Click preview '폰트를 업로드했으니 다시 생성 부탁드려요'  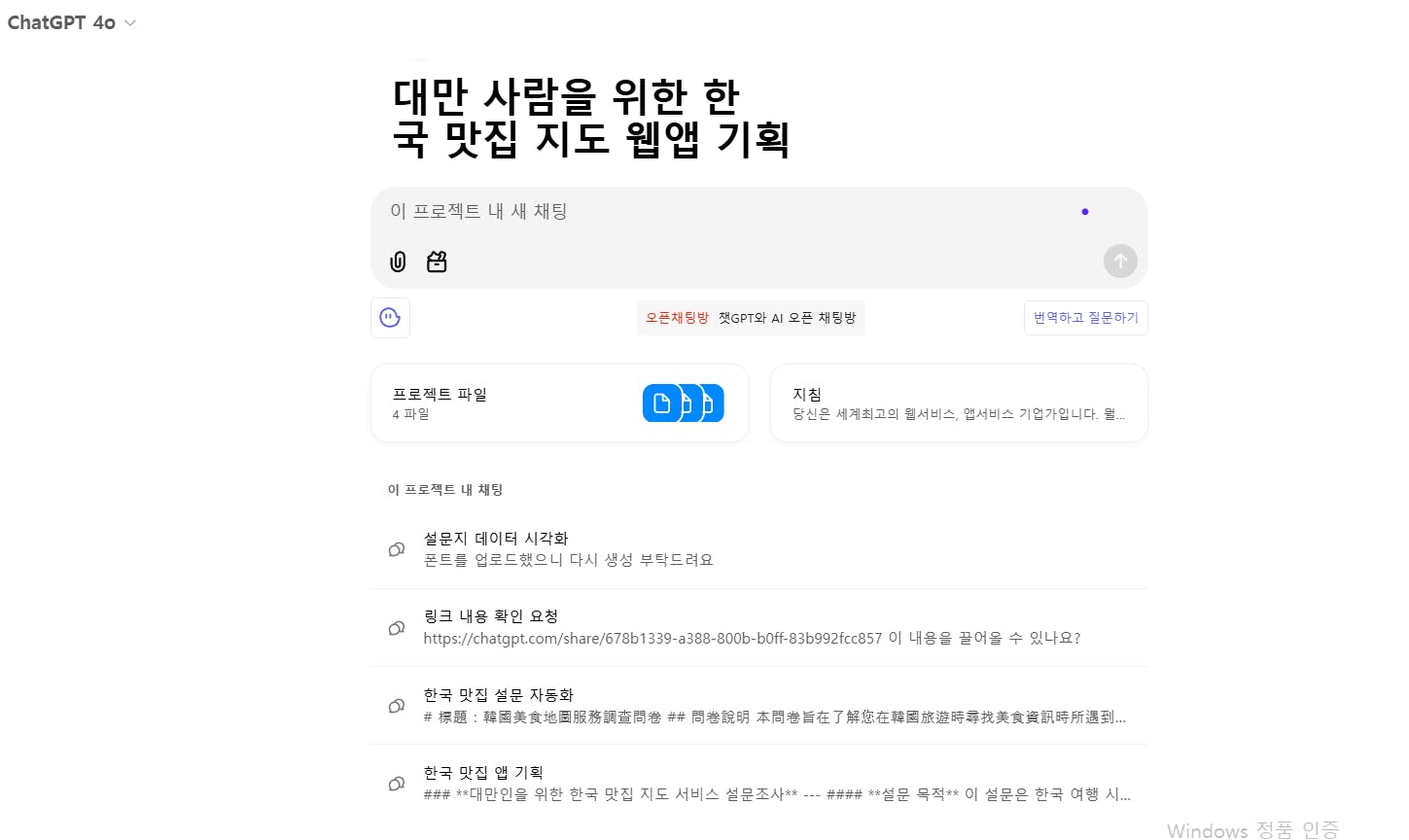pos(568,560)
